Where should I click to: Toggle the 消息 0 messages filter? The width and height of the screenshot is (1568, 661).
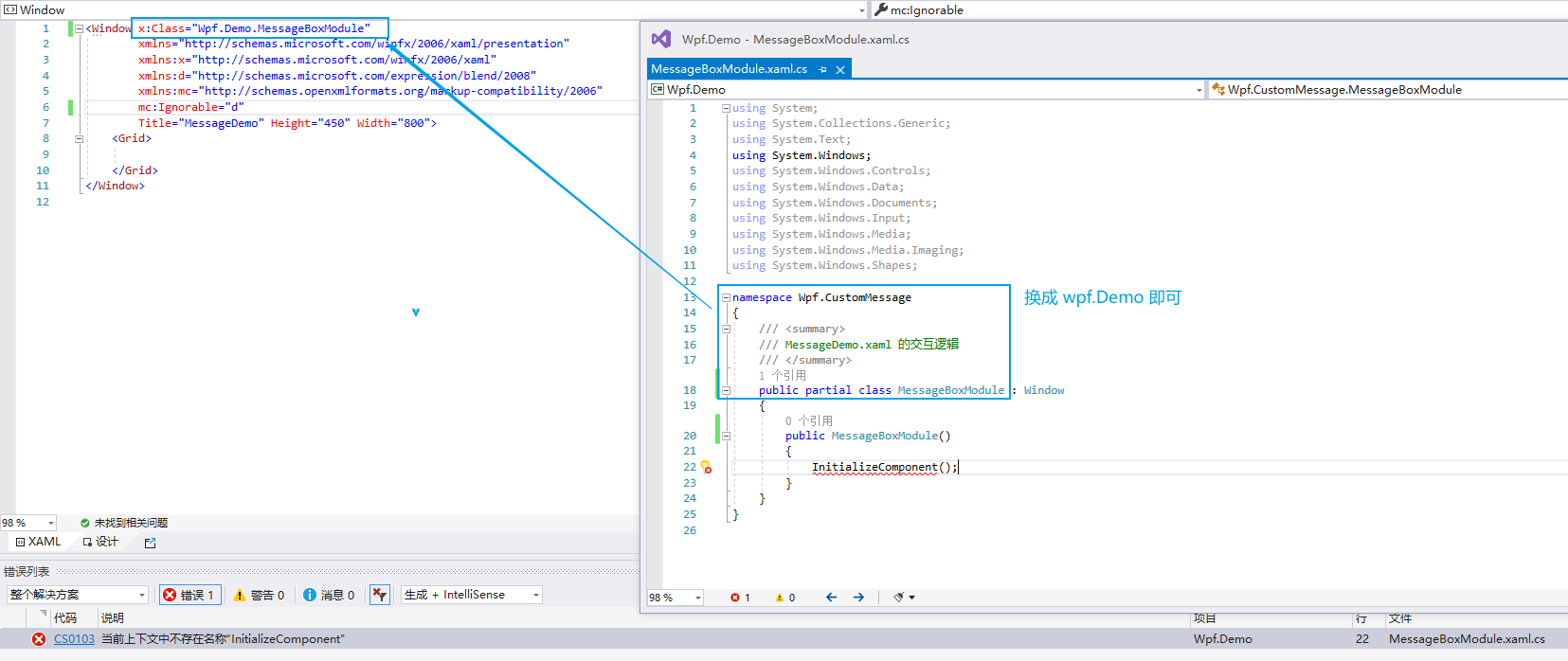tap(329, 595)
